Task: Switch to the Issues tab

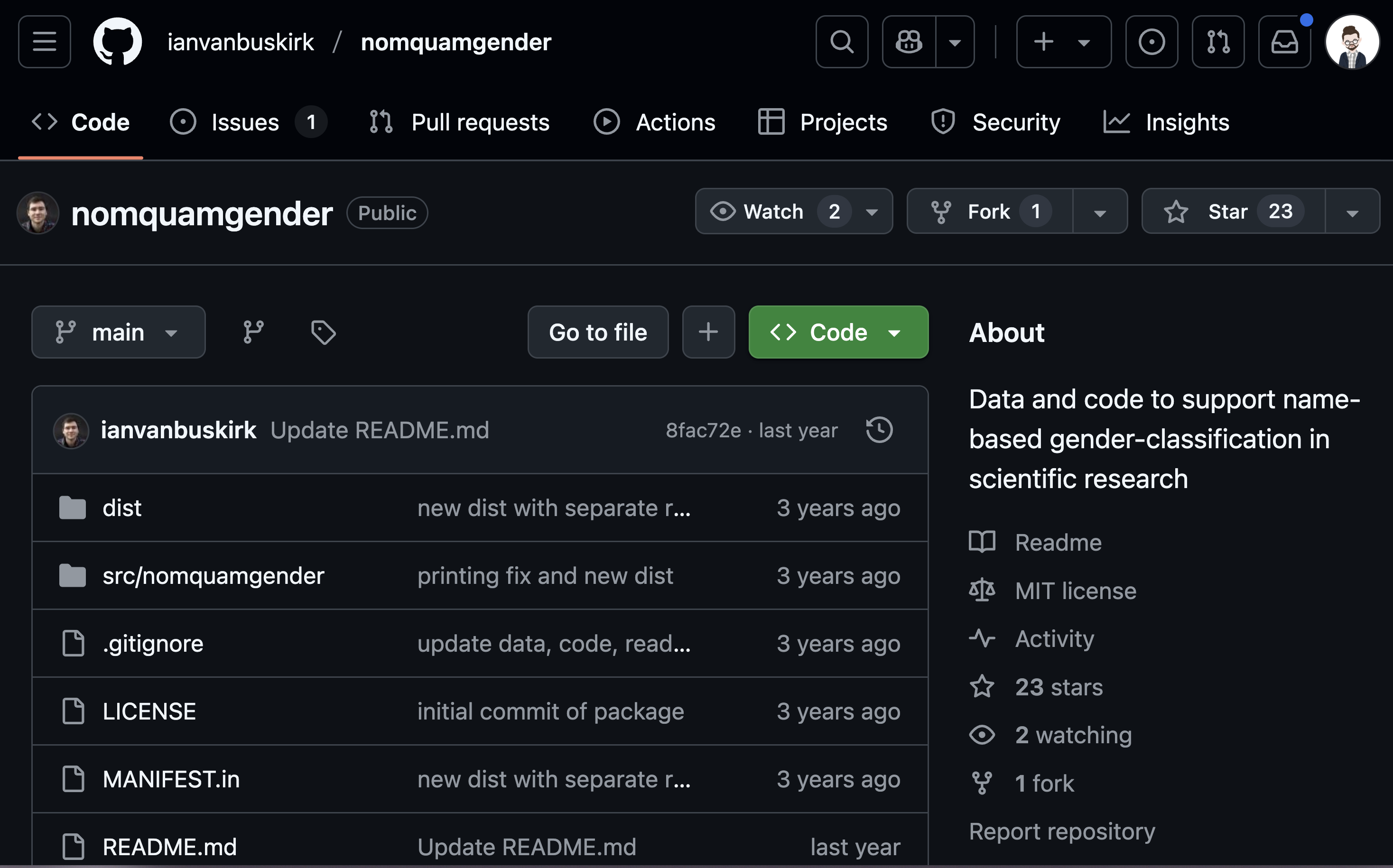Action: coord(246,122)
